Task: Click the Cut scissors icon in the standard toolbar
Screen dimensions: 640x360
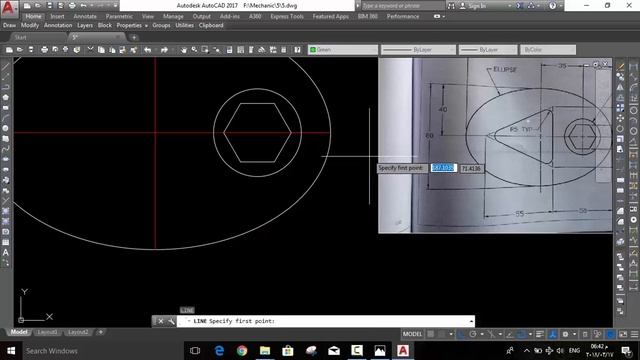Action: 90,50
